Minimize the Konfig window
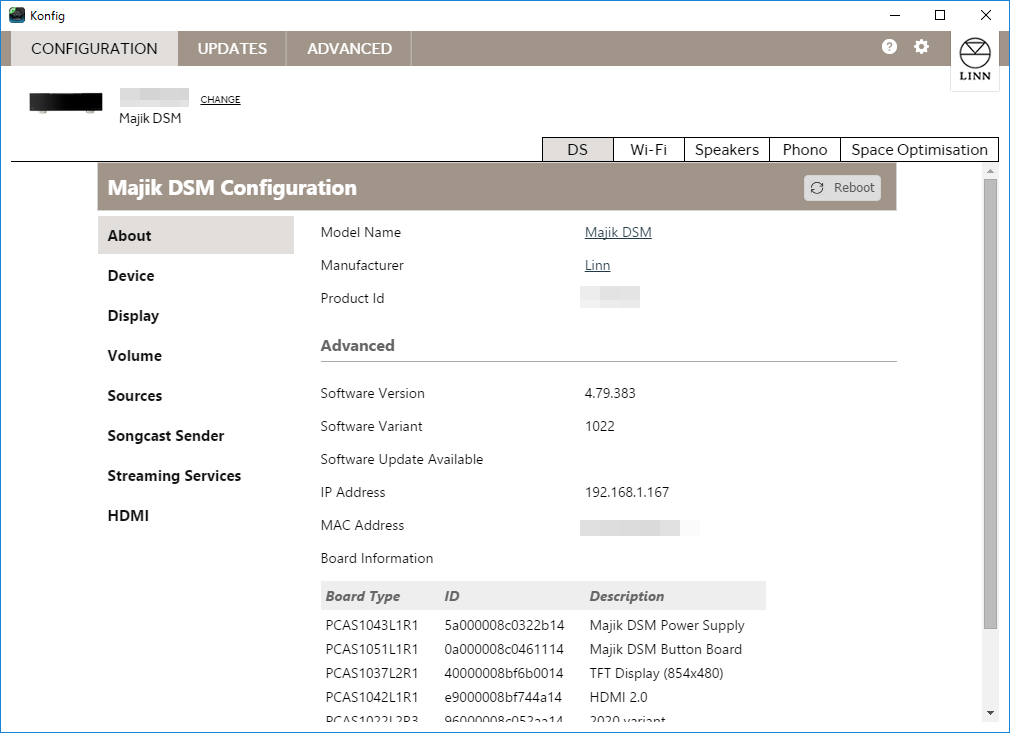 tap(895, 15)
